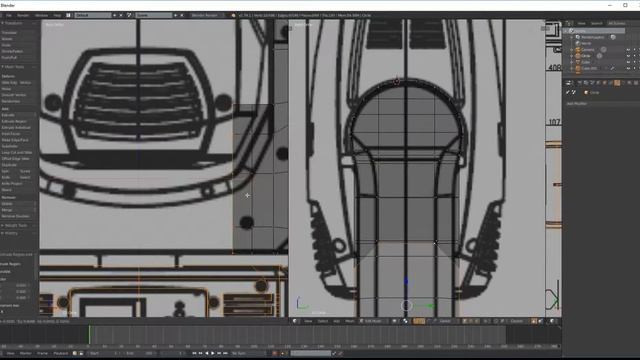Viewport: 640px width, 360px height.
Task: Select face select mode icon
Action: click(478, 321)
